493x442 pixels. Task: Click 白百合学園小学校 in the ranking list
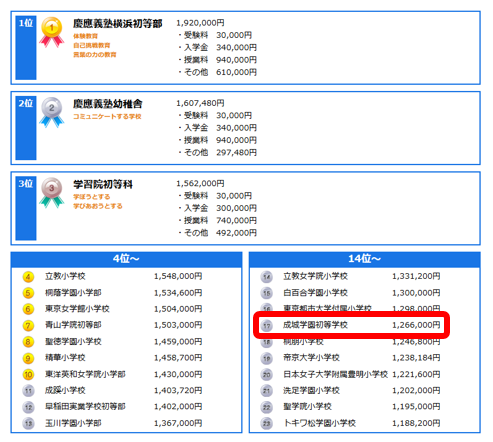pos(315,293)
